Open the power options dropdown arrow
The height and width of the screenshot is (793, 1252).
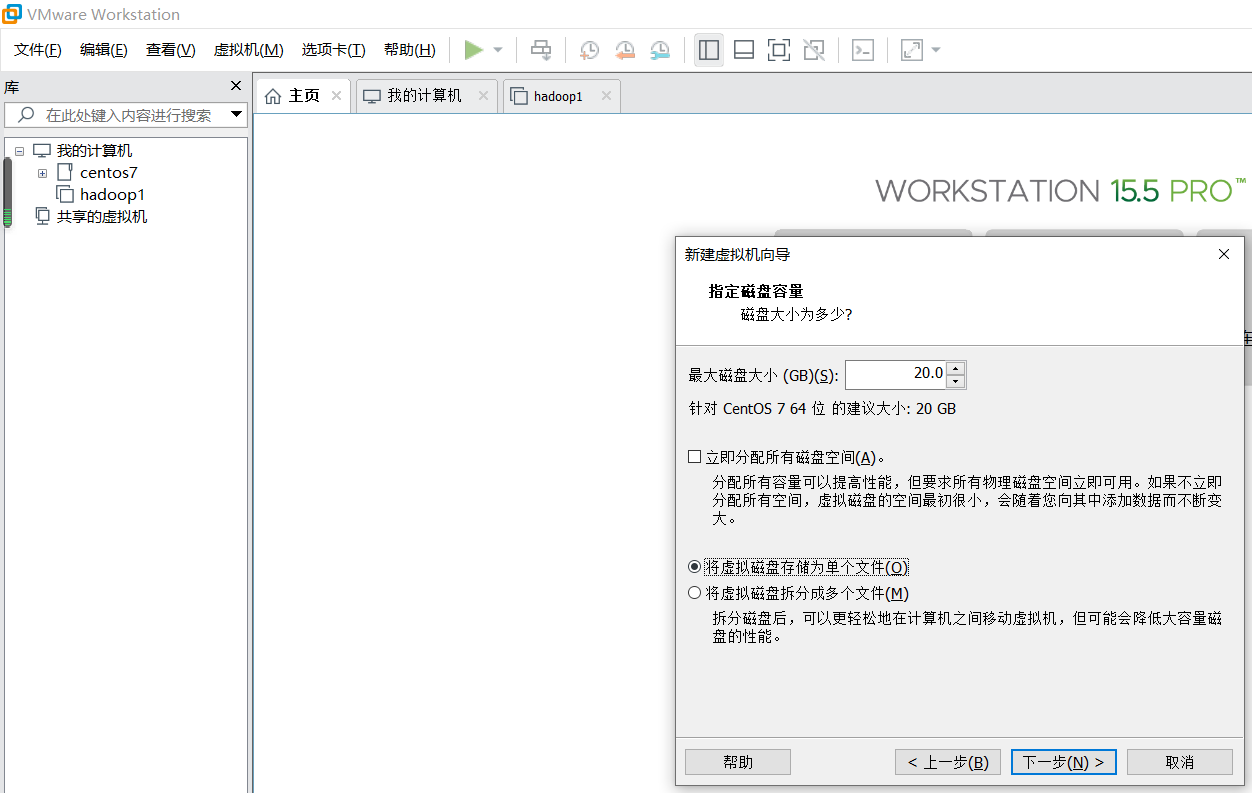tap(498, 50)
